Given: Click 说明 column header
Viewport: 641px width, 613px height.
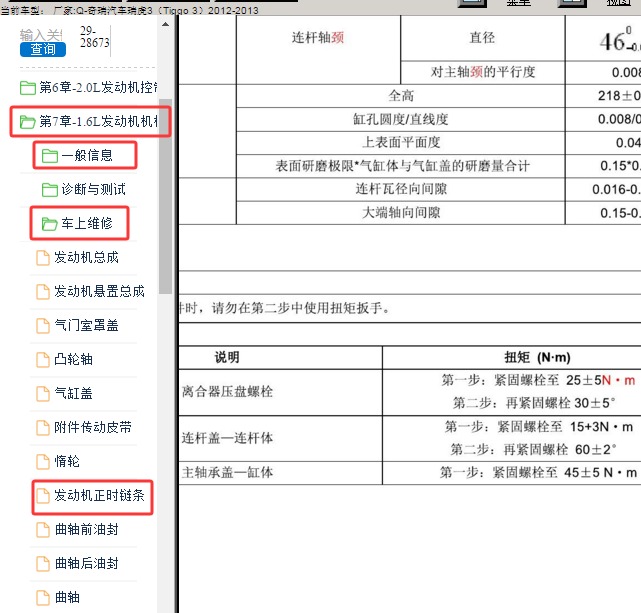Looking at the screenshot, I should [x=227, y=358].
